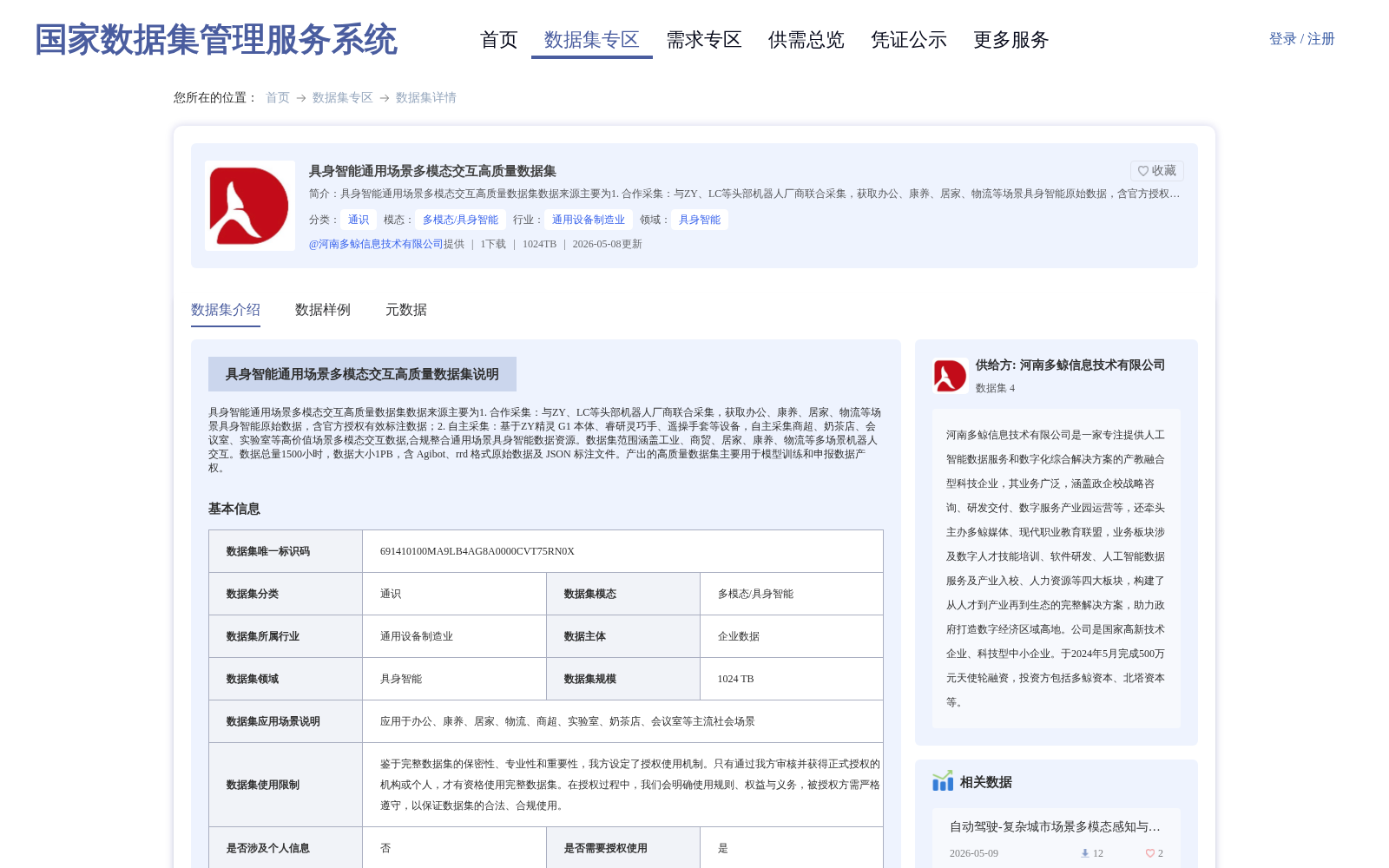Switch to the 元数据 tab
Screen dimensions: 1389x868
click(x=406, y=310)
